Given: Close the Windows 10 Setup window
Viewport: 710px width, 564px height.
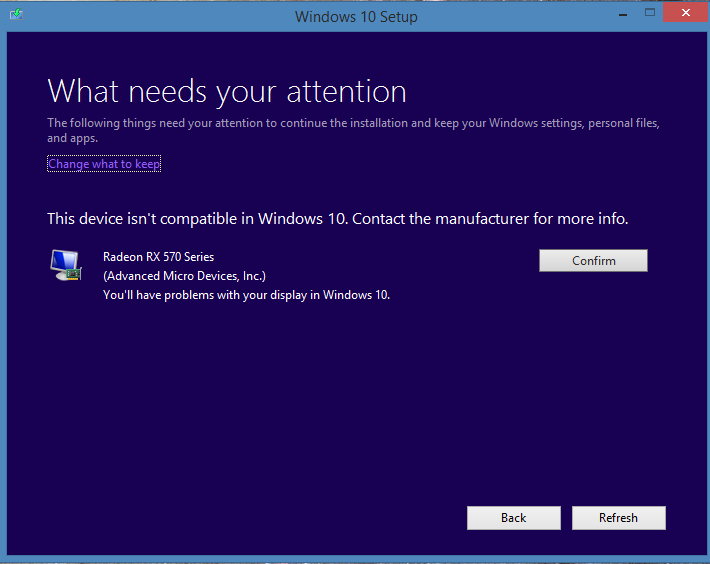Looking at the screenshot, I should click(686, 13).
